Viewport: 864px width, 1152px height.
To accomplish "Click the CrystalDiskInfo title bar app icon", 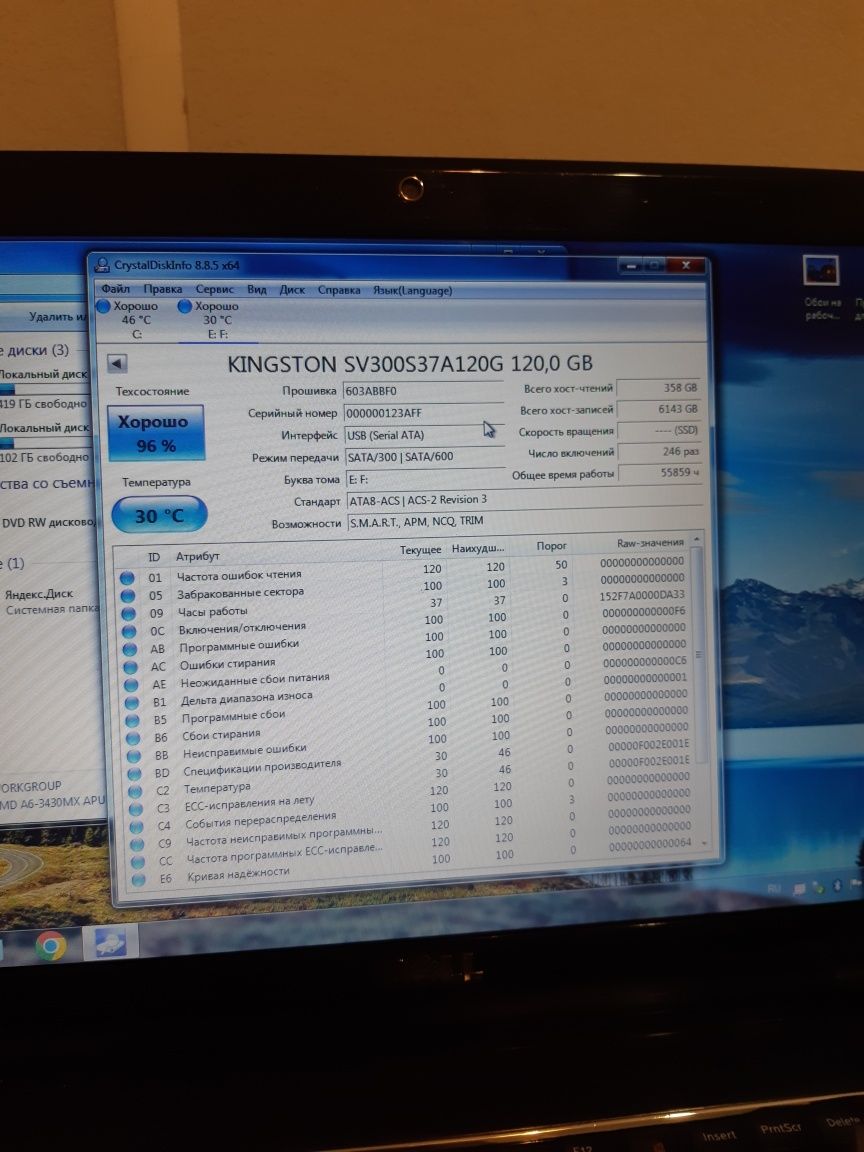I will pos(102,264).
